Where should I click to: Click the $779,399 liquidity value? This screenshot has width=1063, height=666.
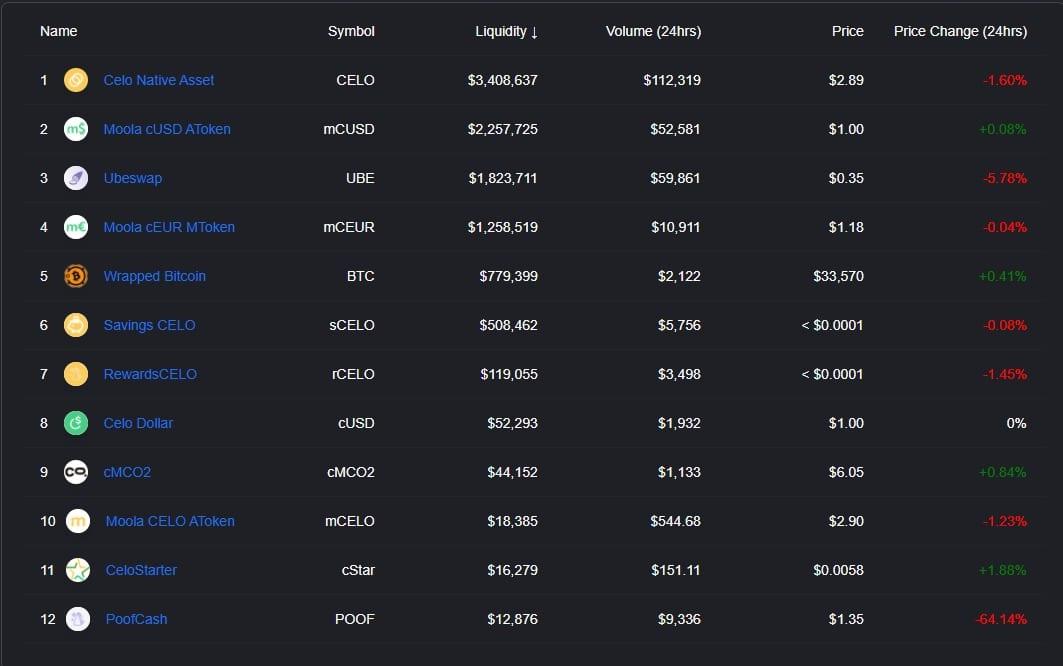(x=508, y=276)
